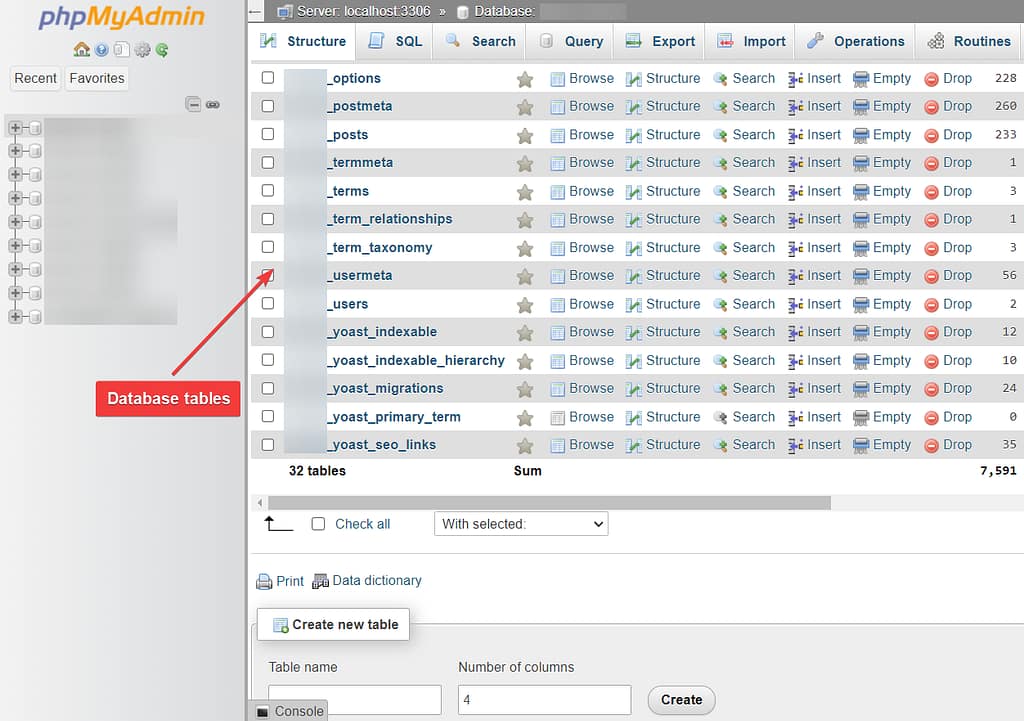Open the Data dictionary link

377,580
